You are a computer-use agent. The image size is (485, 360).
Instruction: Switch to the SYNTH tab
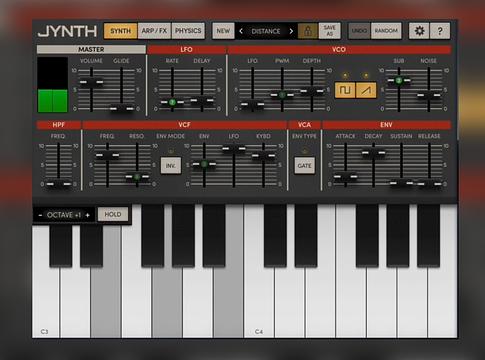(120, 31)
